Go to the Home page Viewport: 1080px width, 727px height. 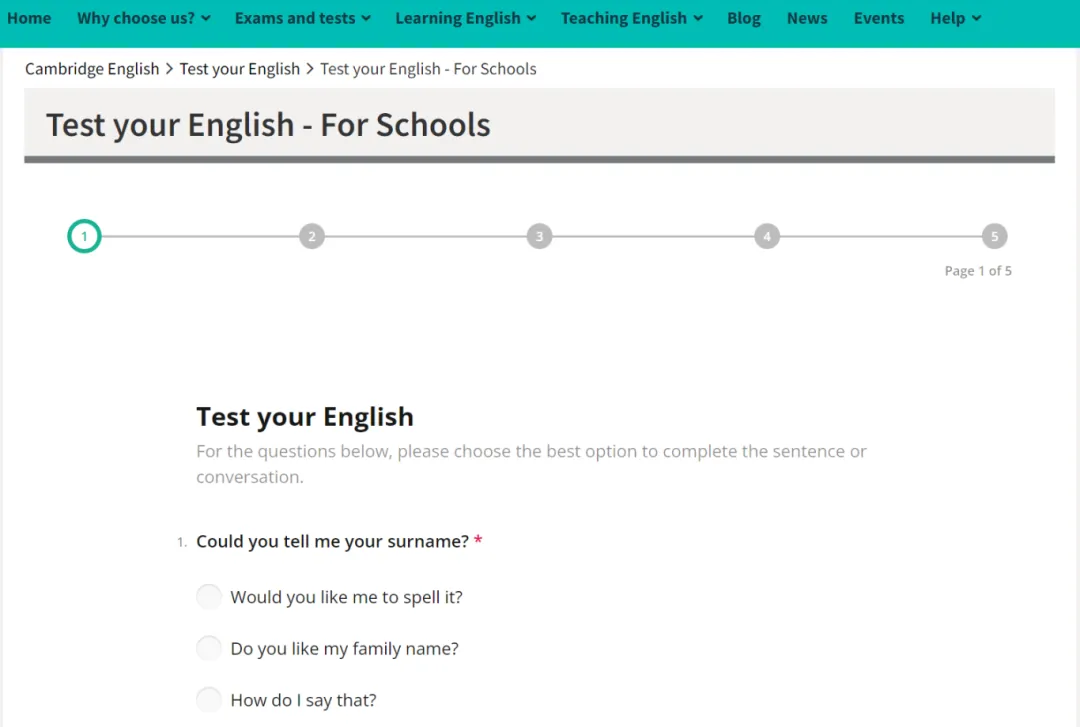tap(29, 18)
